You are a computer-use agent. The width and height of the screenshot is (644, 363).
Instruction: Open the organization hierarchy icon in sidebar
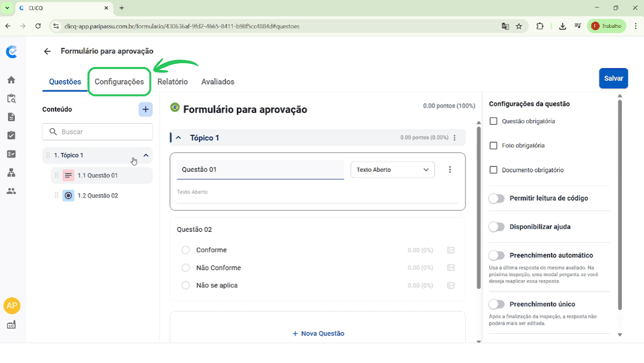point(12,172)
